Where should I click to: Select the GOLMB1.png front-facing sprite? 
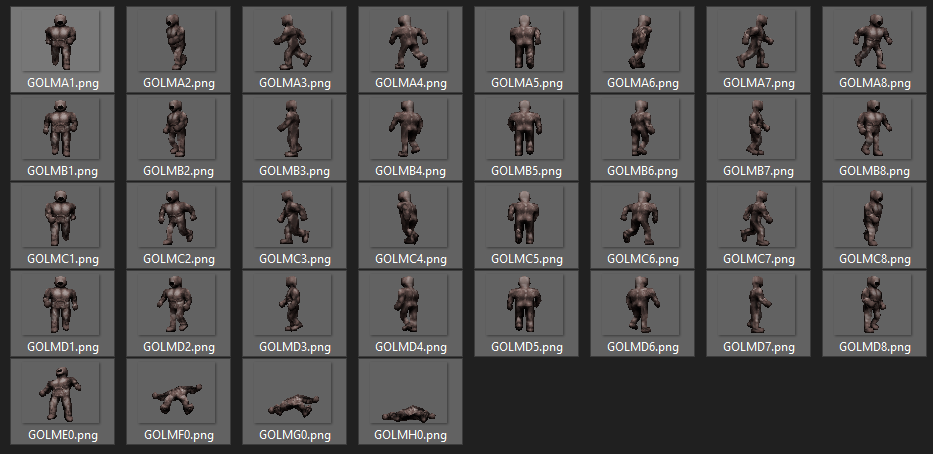point(60,129)
